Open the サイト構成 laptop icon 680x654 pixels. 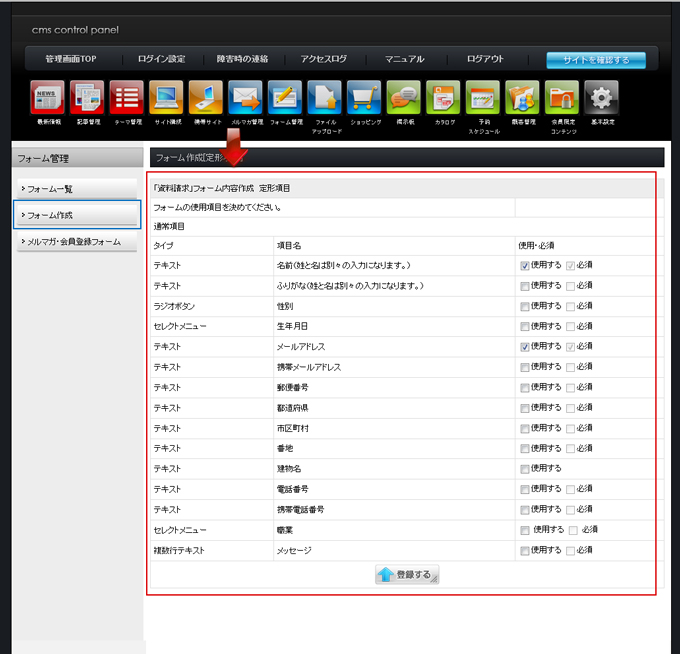166,98
